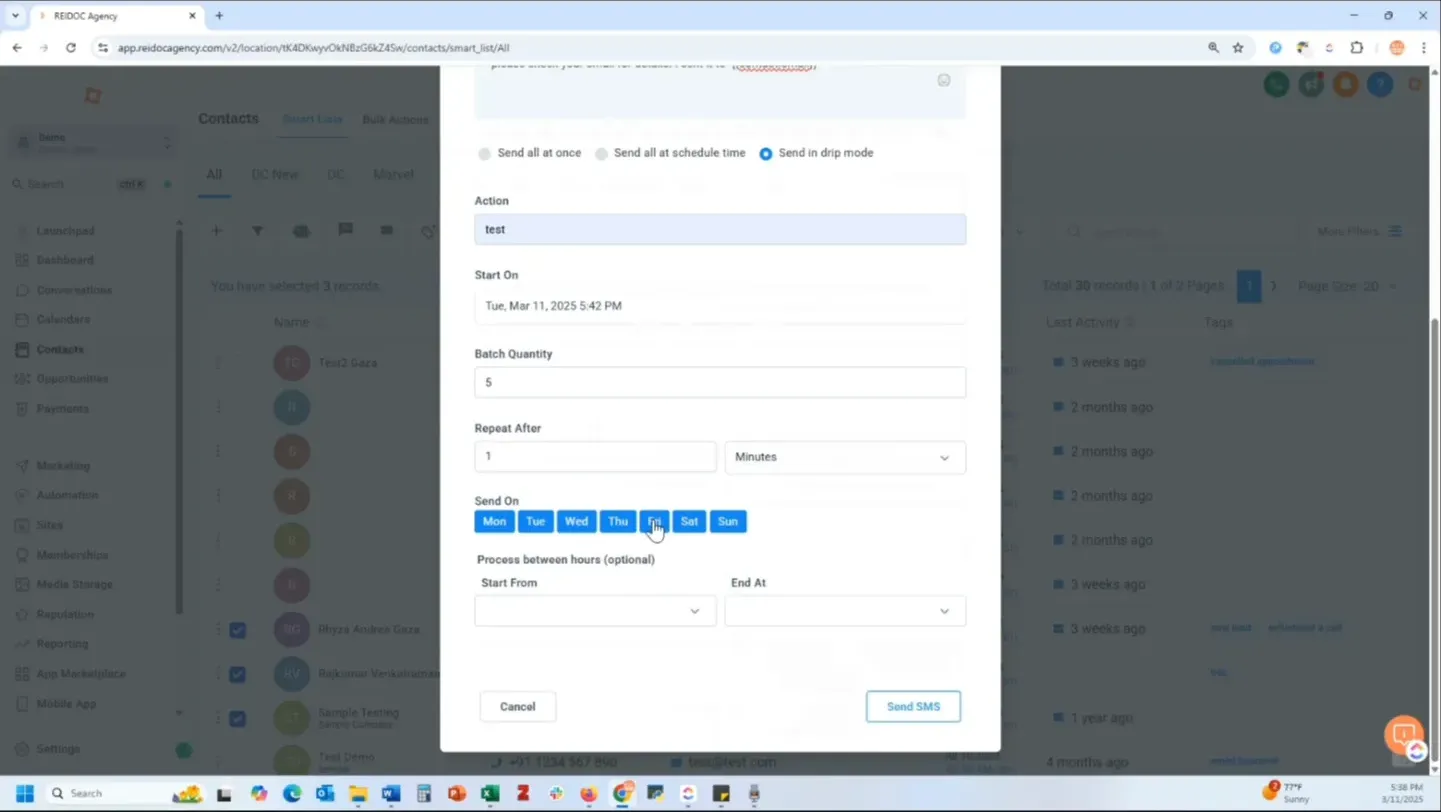
Task: Open the support chat widget icon
Action: click(1405, 735)
